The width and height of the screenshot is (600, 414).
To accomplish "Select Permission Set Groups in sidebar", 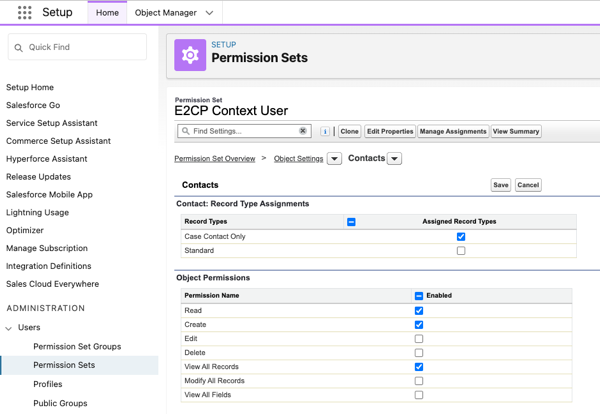I will point(77,347).
